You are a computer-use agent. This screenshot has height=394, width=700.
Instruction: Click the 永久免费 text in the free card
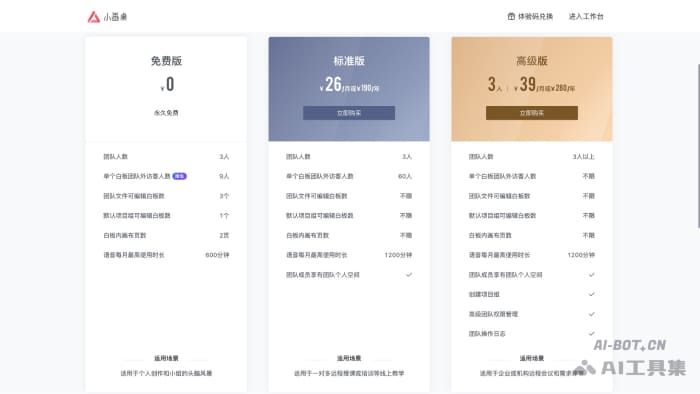click(x=166, y=113)
